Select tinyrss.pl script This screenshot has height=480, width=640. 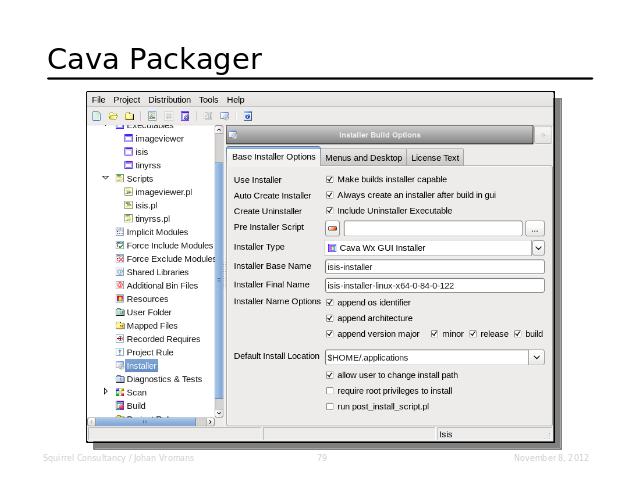coord(153,219)
